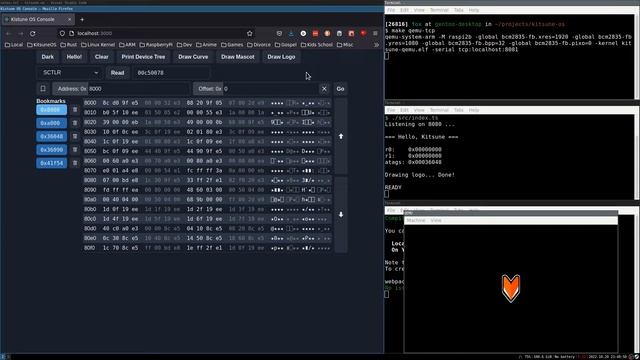Open the RaspberryPi bookmarks folder
640x360 pixels.
[x=156, y=45]
